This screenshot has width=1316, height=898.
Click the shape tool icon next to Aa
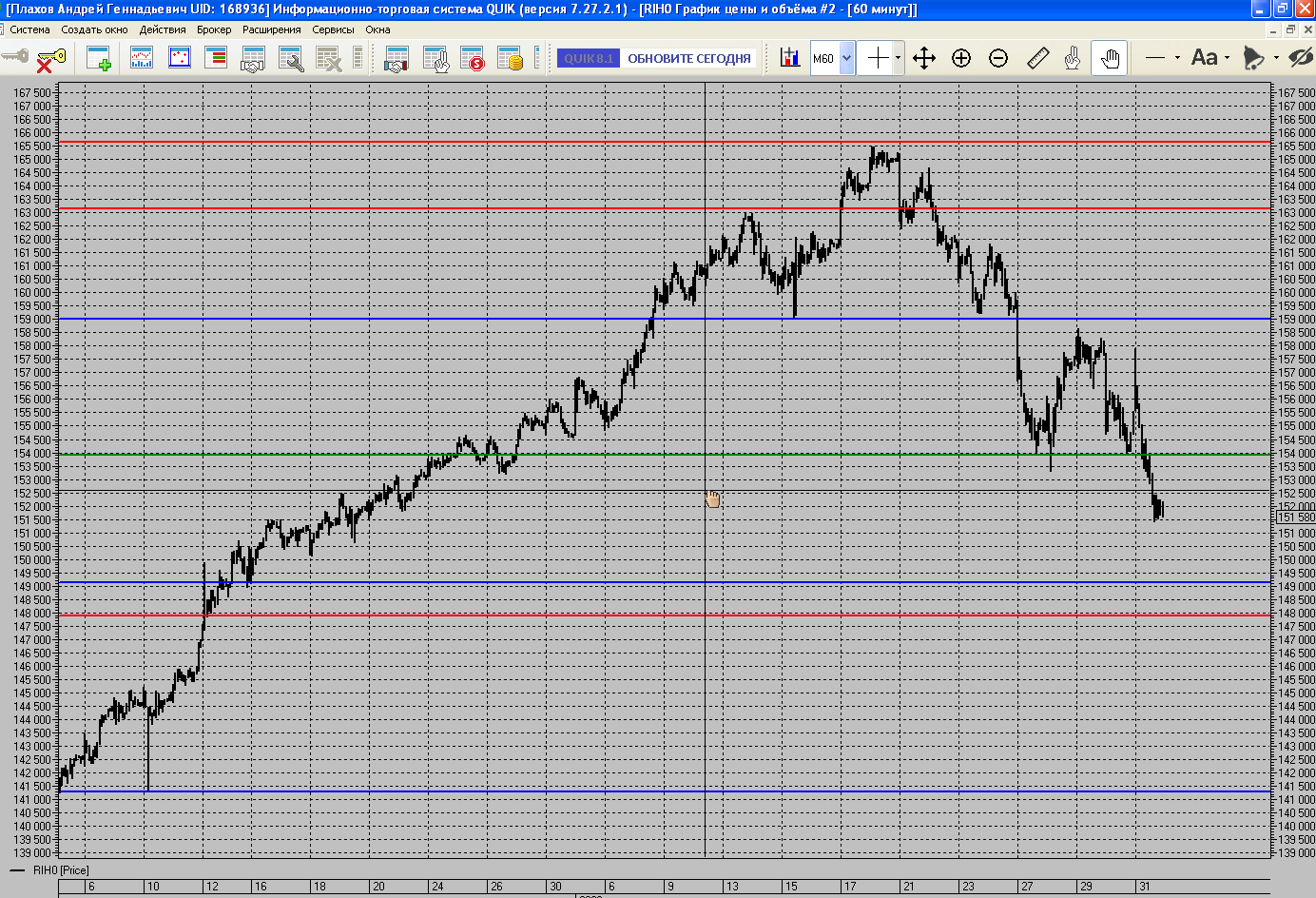[x=1253, y=58]
